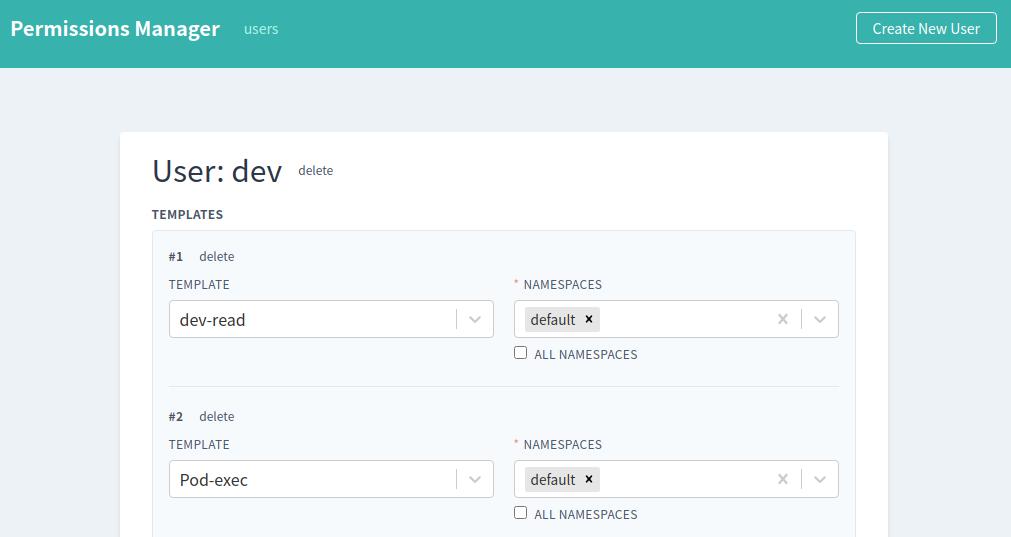Clear all namespaces in template #1
1011x537 pixels.
tap(783, 319)
